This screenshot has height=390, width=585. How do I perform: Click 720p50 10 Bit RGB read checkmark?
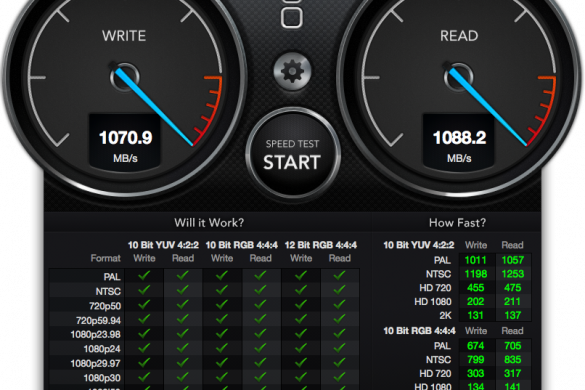pyautogui.click(x=260, y=304)
